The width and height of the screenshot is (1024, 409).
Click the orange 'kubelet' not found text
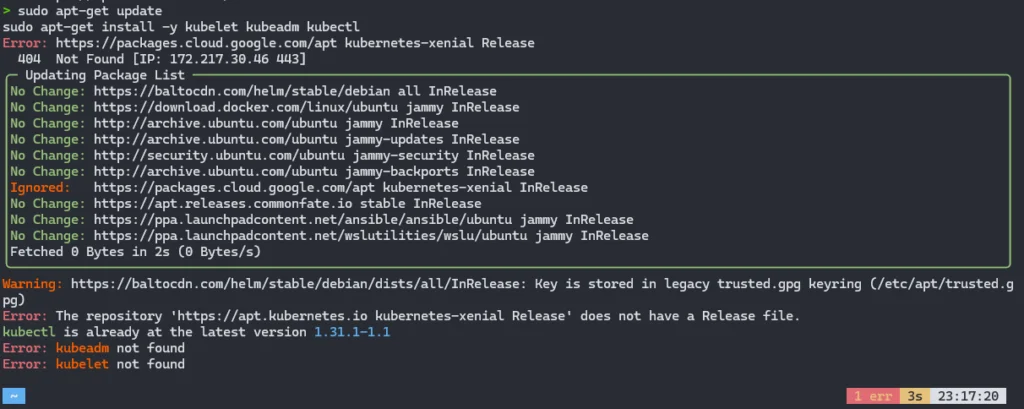(x=82, y=364)
